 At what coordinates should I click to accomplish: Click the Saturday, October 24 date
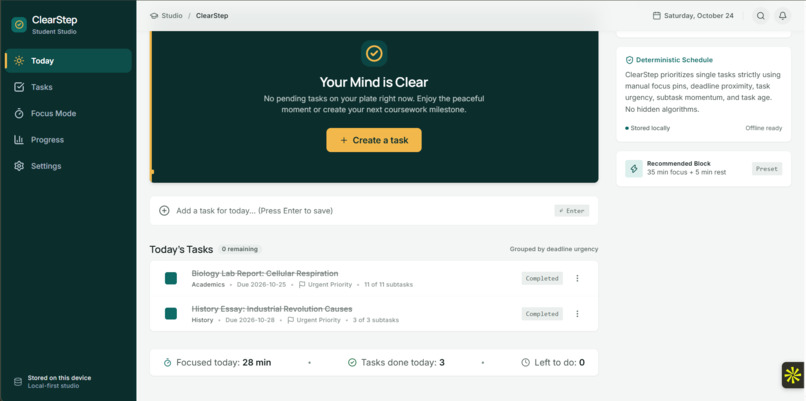699,16
